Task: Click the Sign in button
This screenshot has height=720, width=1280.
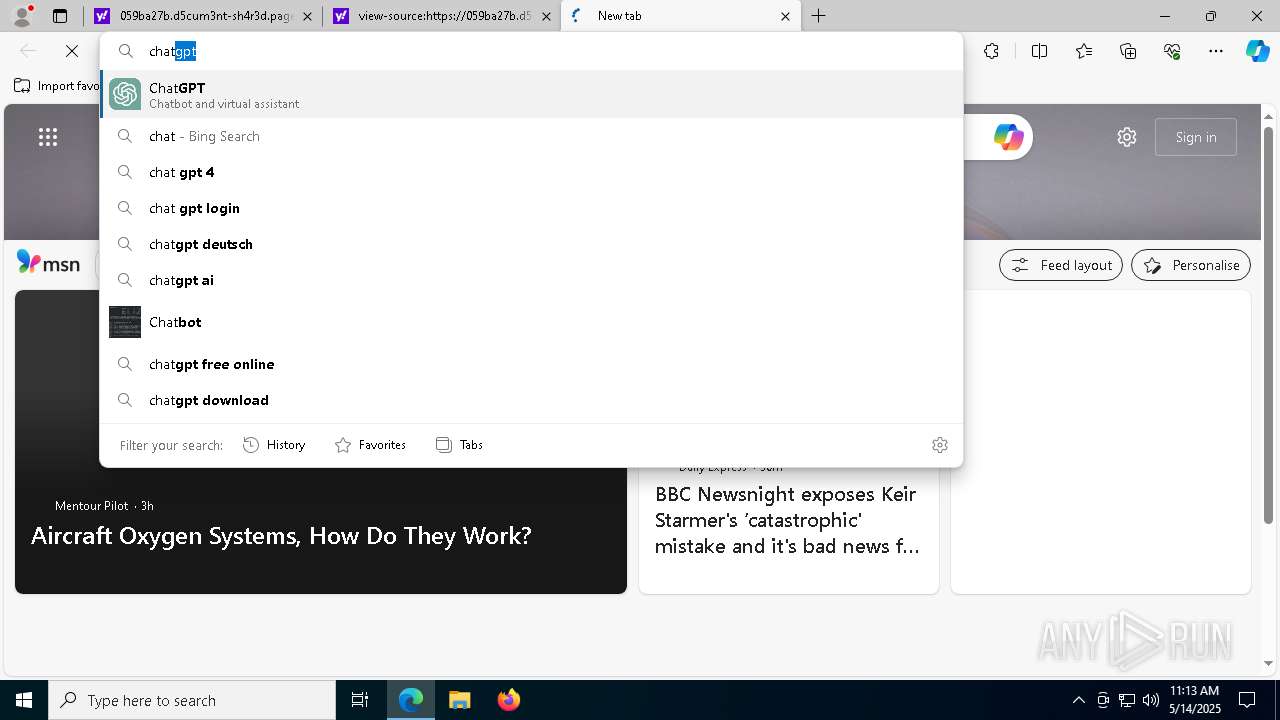Action: (1196, 137)
